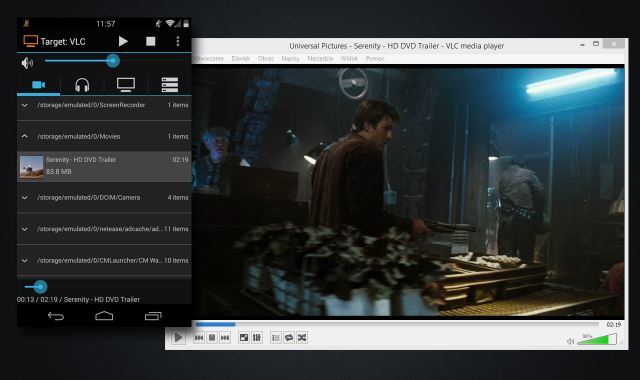Tap the play button in phone remote header
The image size is (640, 380).
click(x=123, y=41)
